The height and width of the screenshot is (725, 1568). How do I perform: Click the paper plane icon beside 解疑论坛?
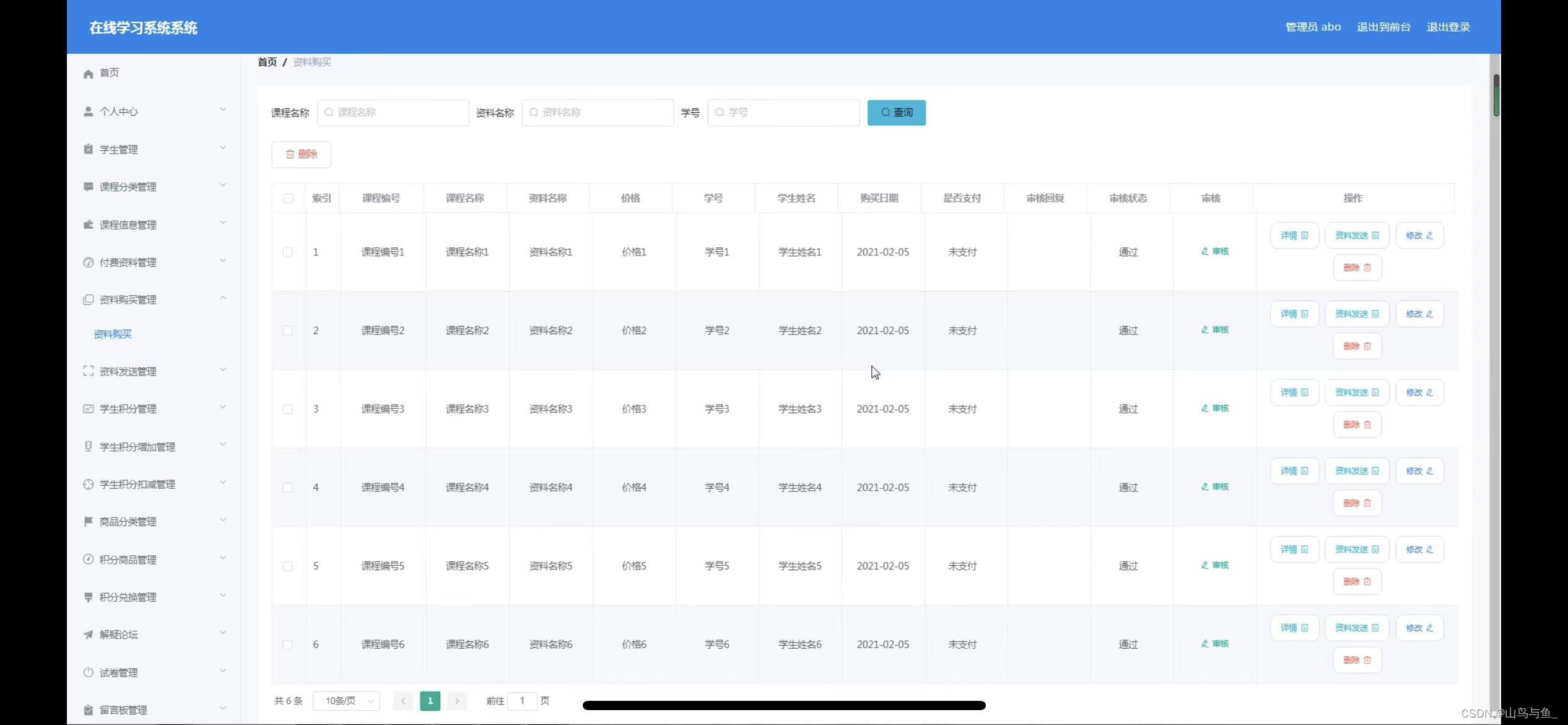pyautogui.click(x=88, y=635)
